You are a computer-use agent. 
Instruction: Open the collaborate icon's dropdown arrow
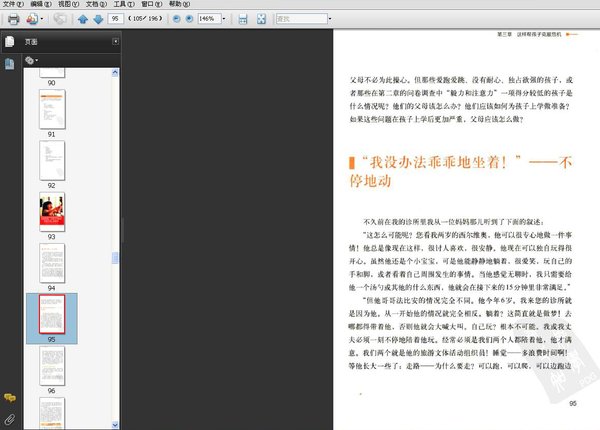[x=42, y=19]
